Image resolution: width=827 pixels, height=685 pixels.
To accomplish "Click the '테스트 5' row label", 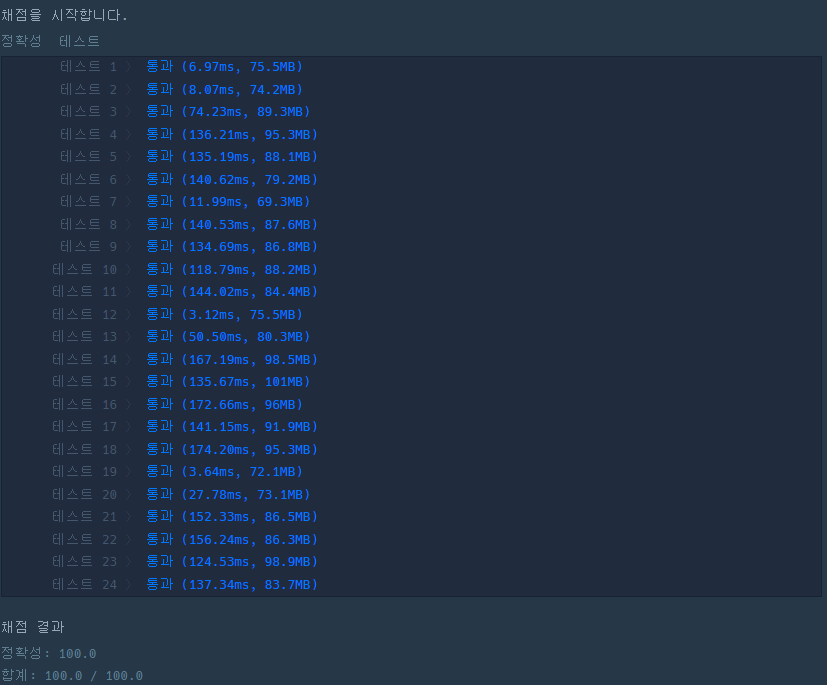I will click(88, 157).
